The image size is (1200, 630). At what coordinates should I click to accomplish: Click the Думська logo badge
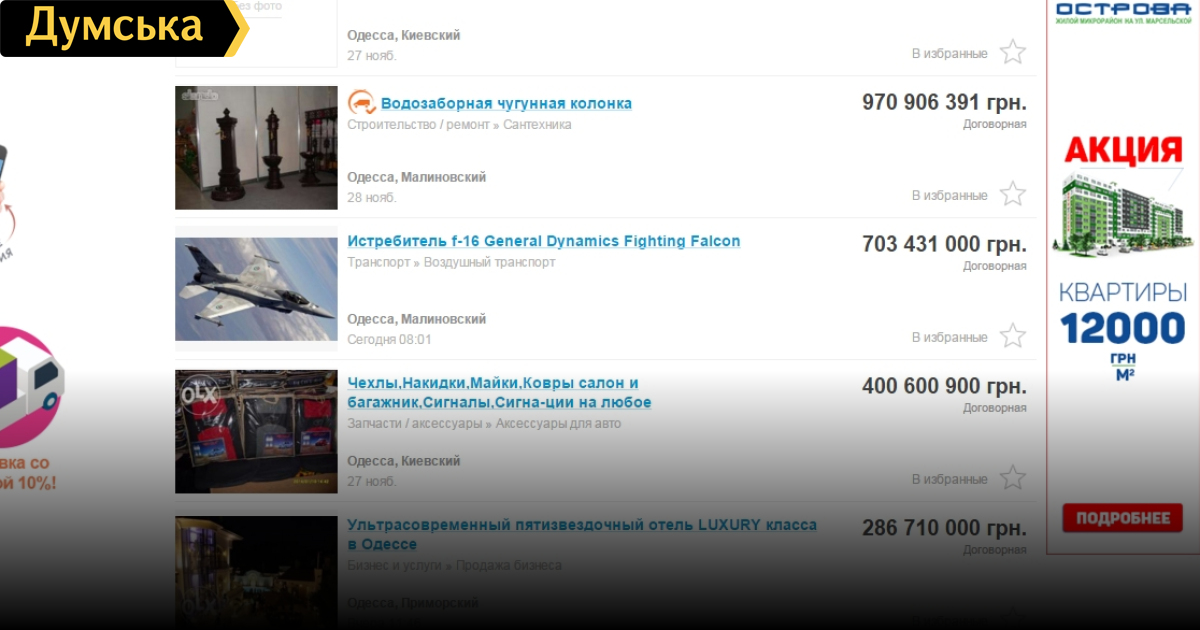tap(118, 28)
